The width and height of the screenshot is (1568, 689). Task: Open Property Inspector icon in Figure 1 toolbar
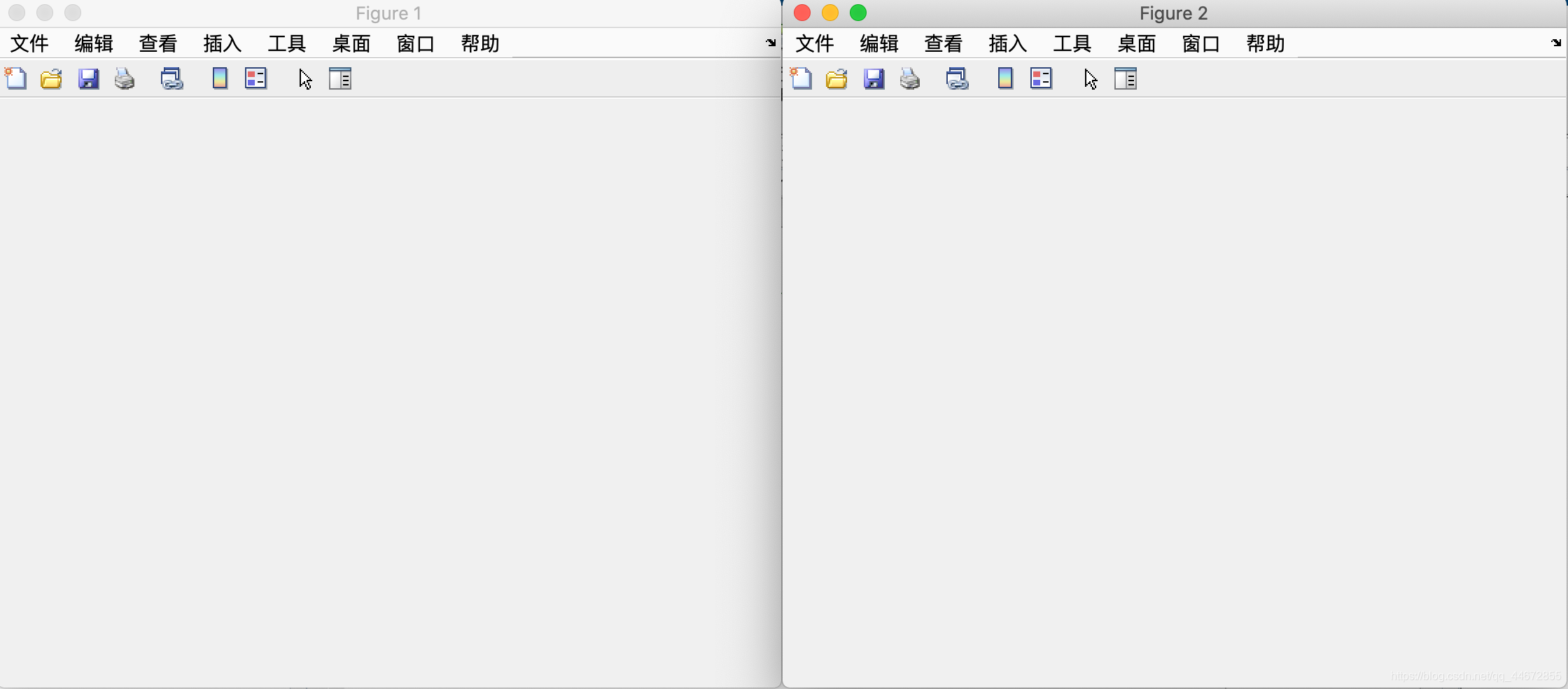340,78
